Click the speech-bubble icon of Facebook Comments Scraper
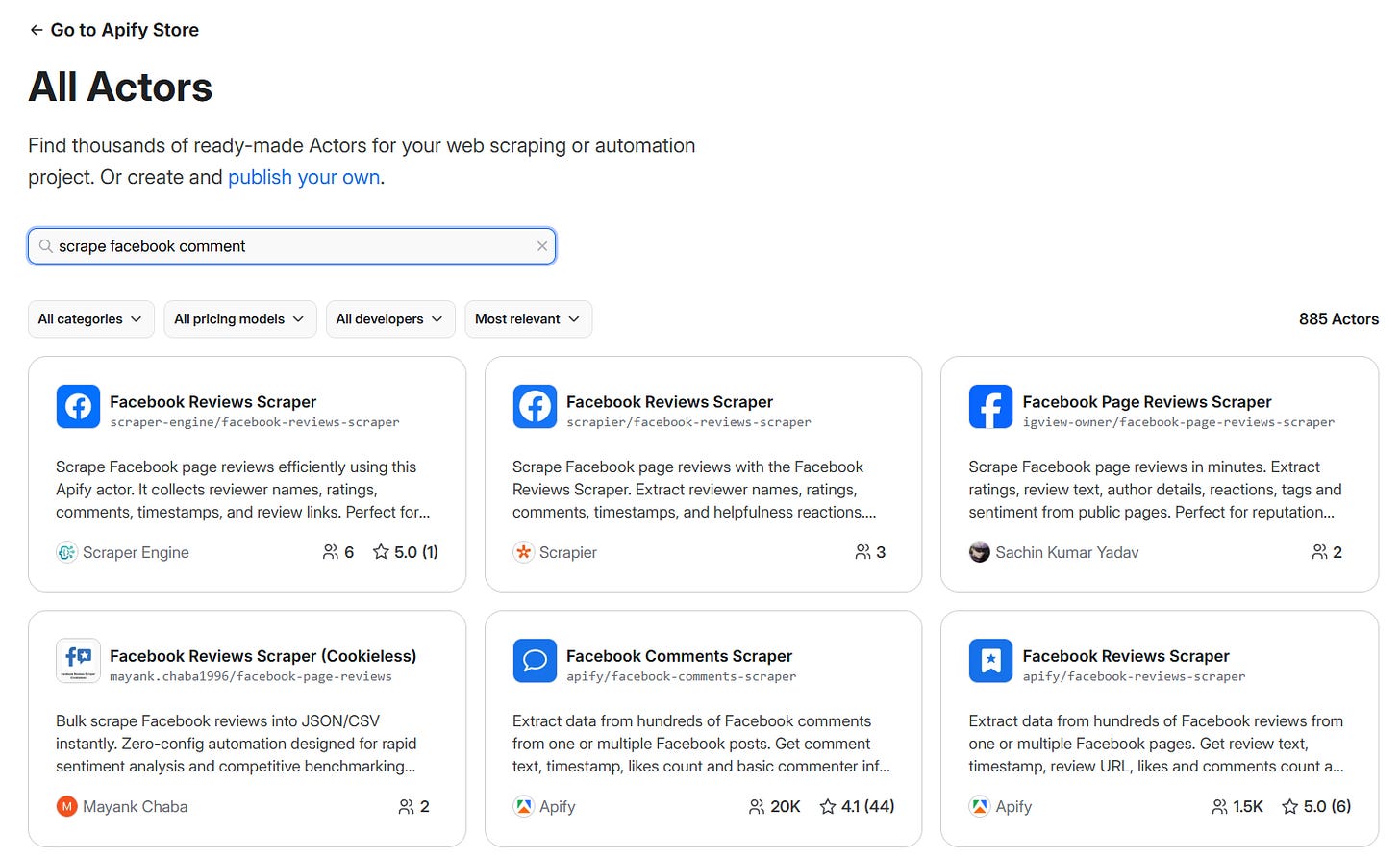Image resolution: width=1400 pixels, height=859 pixels. pyautogui.click(x=535, y=661)
